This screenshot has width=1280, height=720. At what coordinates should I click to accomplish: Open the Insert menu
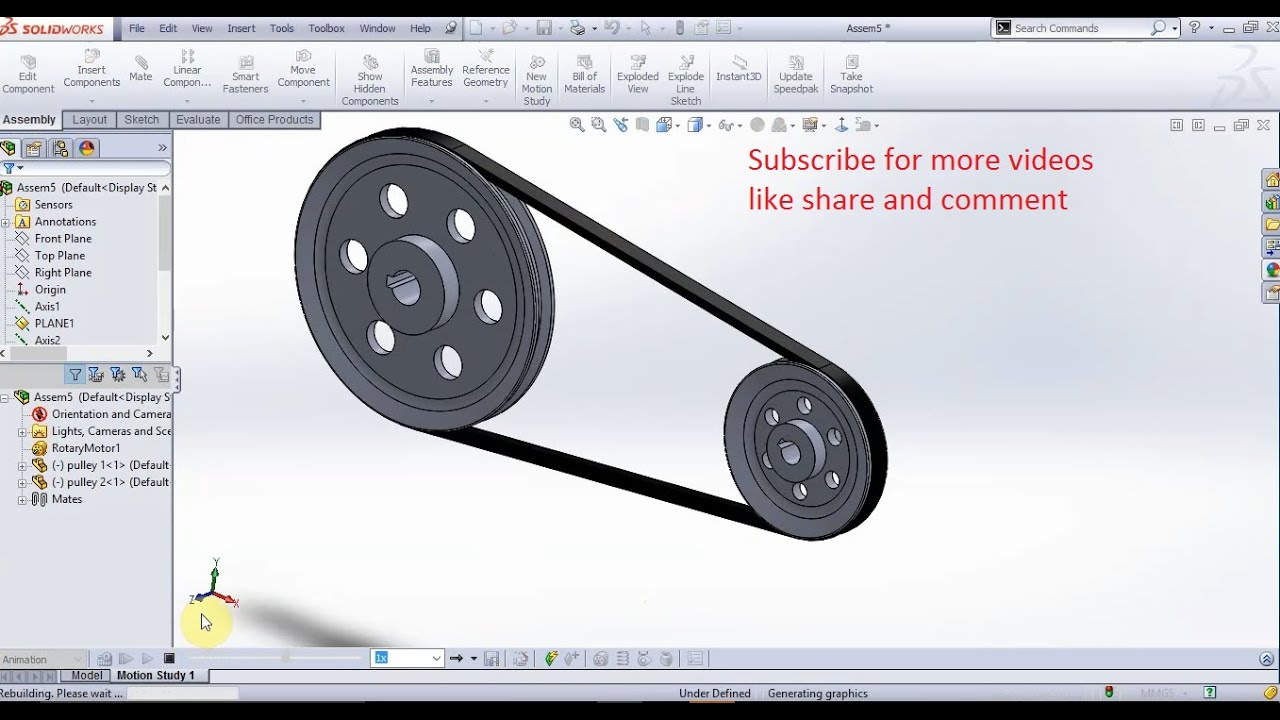pos(241,28)
